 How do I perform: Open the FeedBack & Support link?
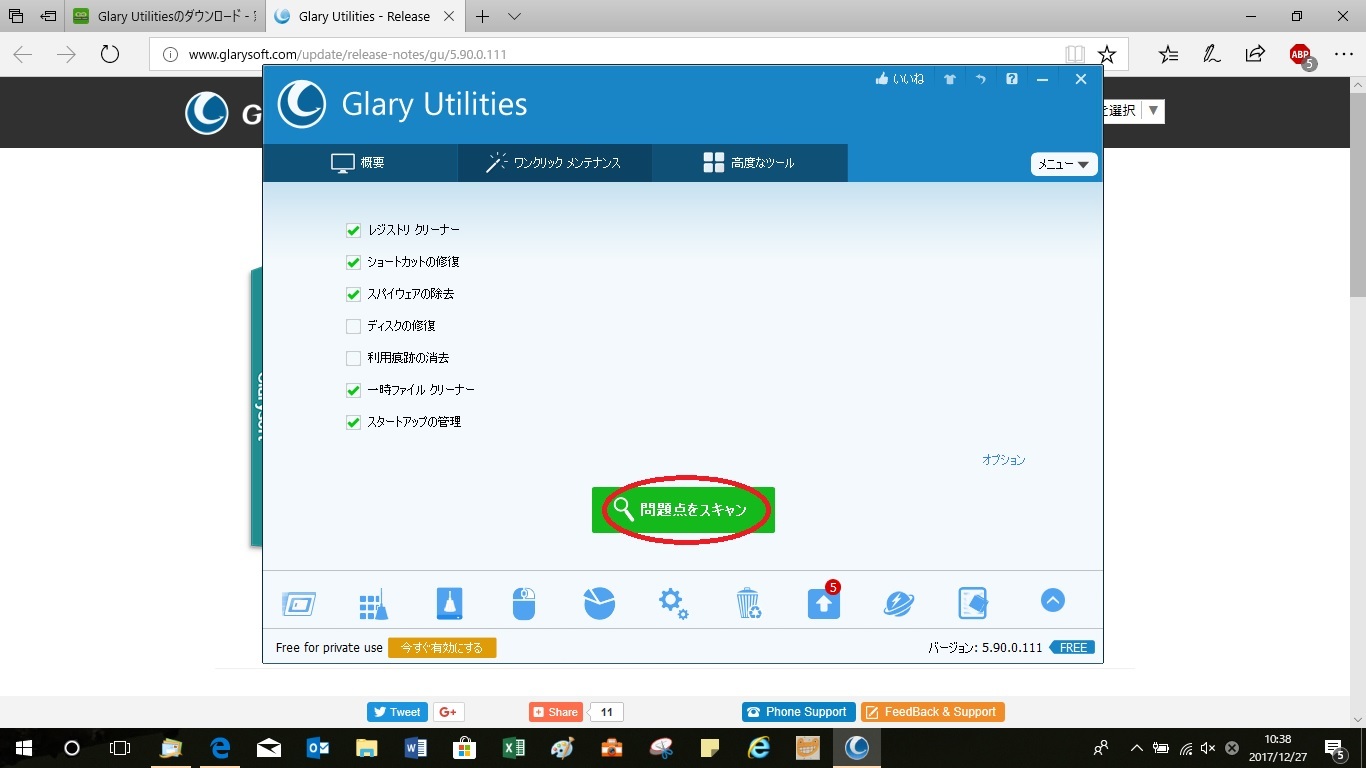[933, 712]
